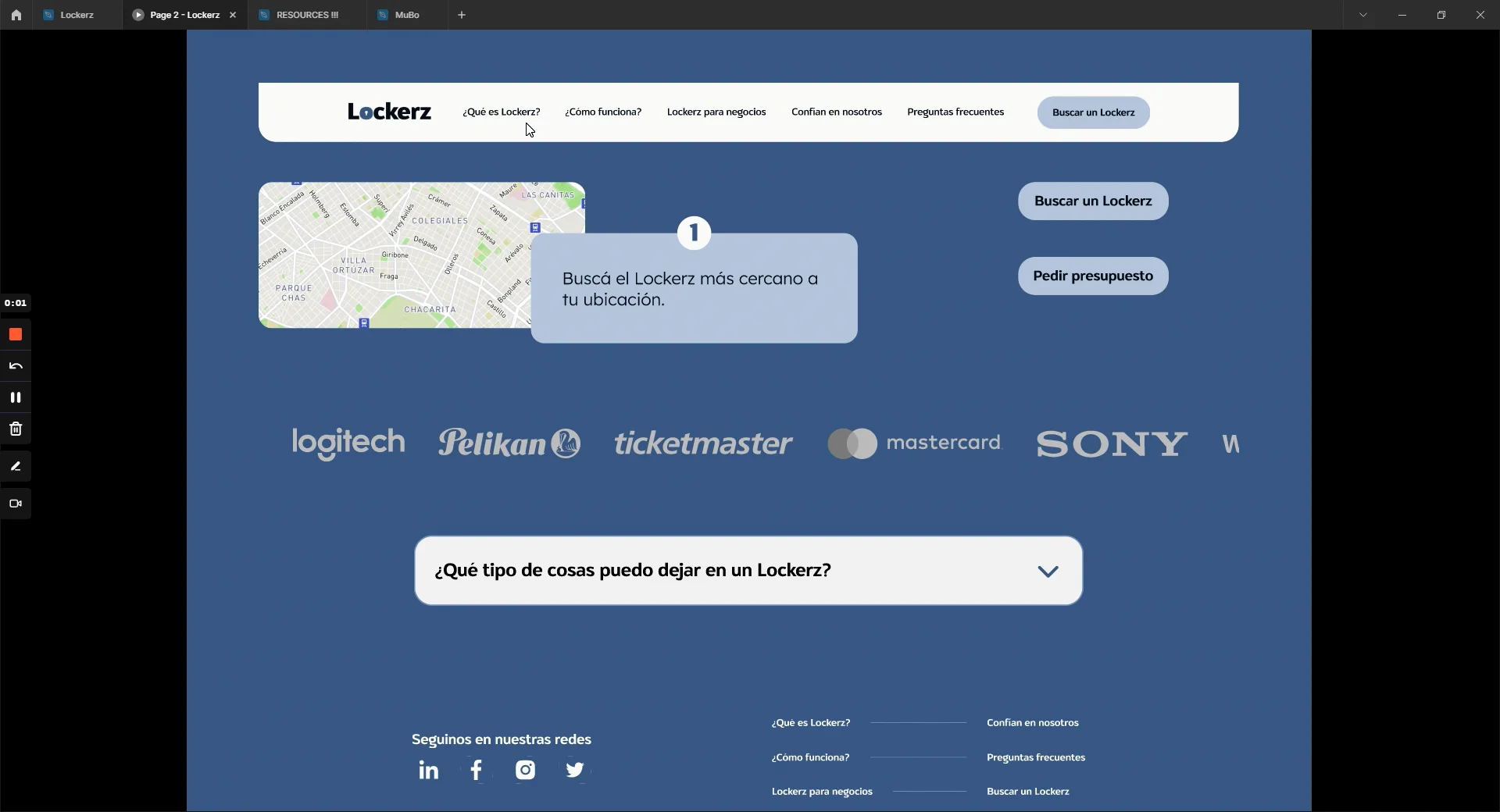The height and width of the screenshot is (812, 1500).
Task: Select the Page 2 - Lockerz tab
Action: 184,15
